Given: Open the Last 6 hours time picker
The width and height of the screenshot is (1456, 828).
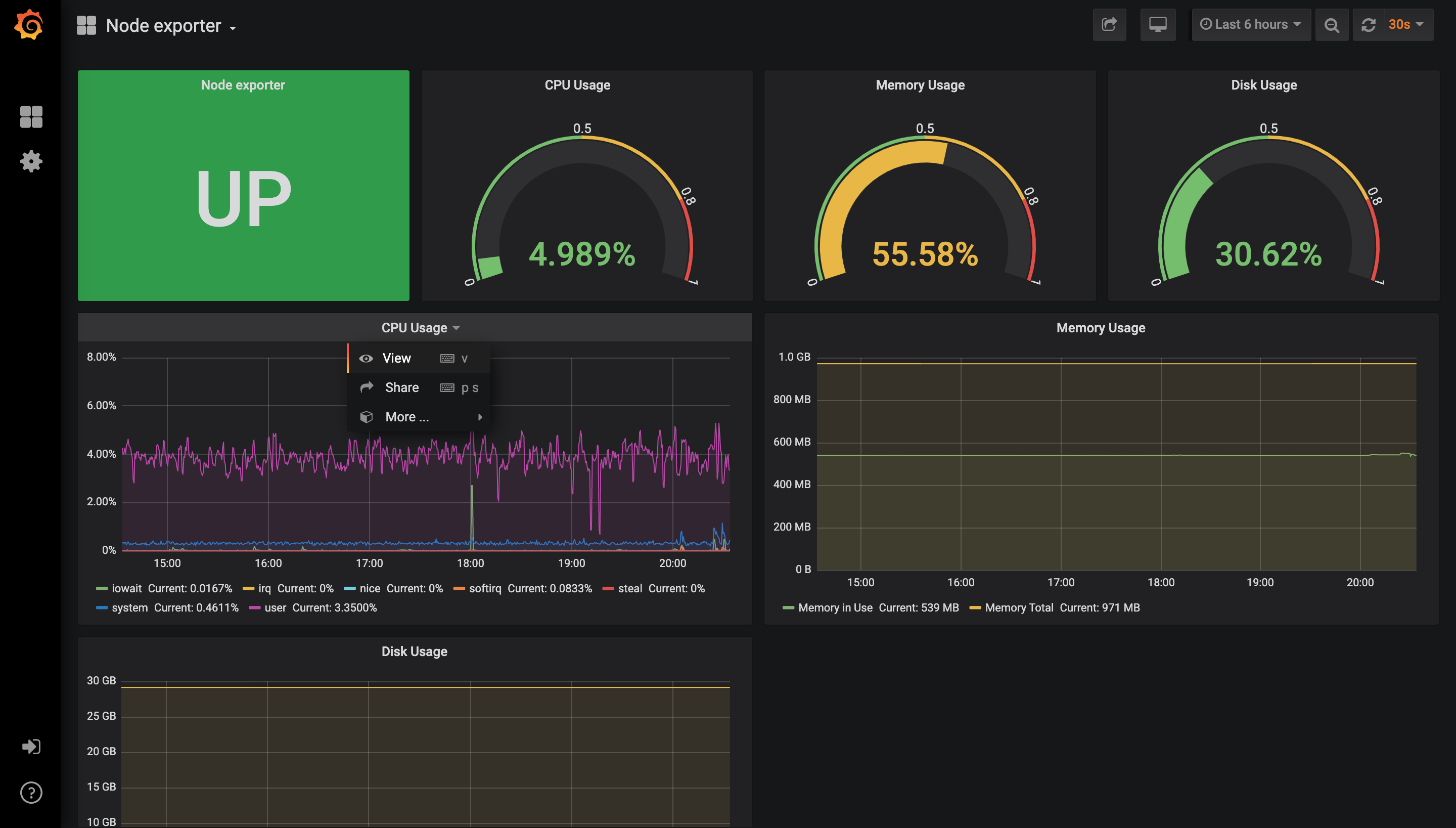Looking at the screenshot, I should coord(1251,24).
